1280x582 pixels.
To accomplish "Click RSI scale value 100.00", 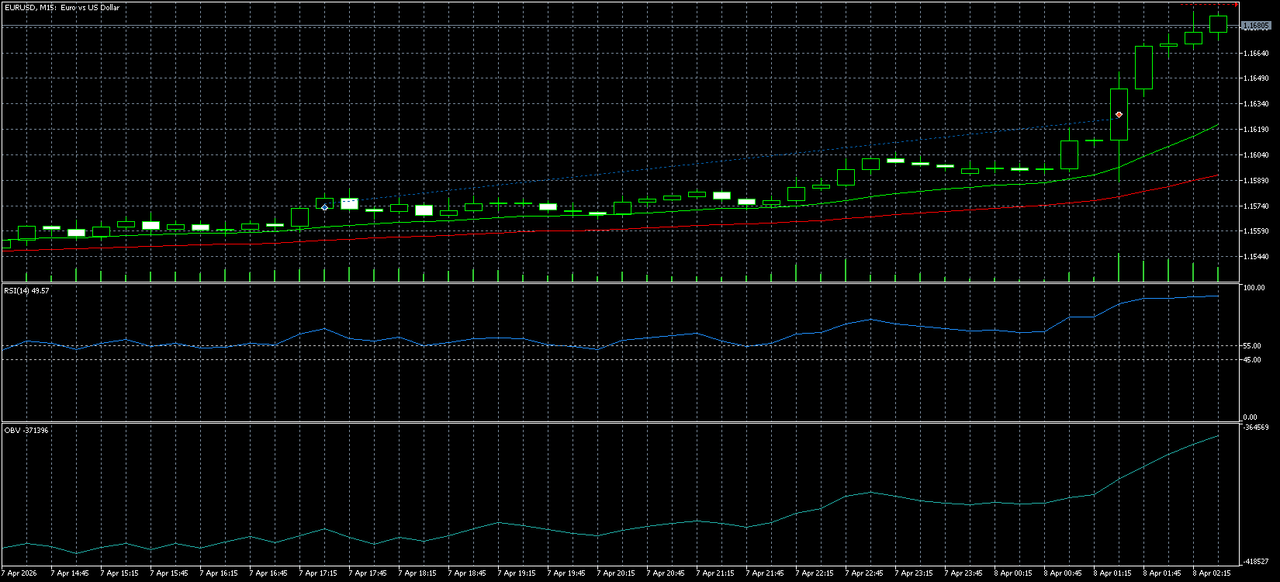I will (x=1254, y=288).
